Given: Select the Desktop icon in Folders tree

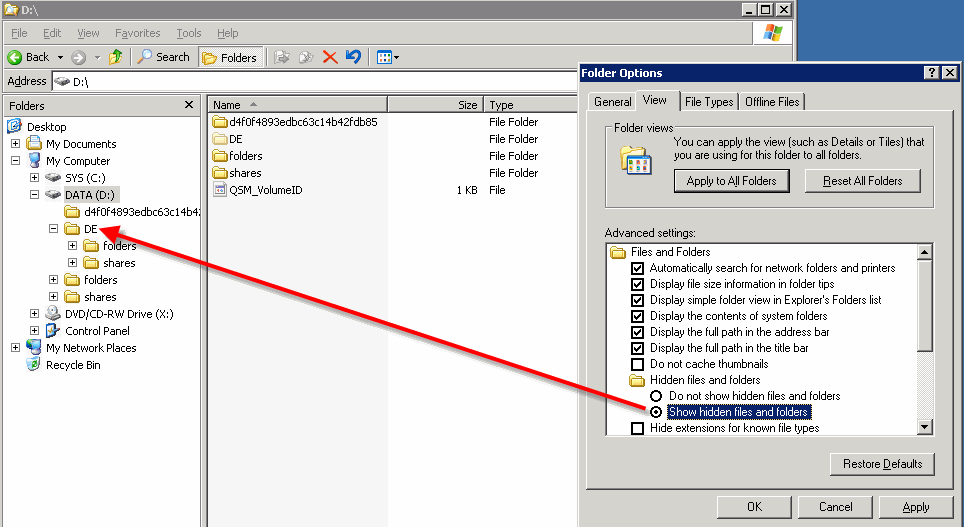Looking at the screenshot, I should [x=14, y=127].
